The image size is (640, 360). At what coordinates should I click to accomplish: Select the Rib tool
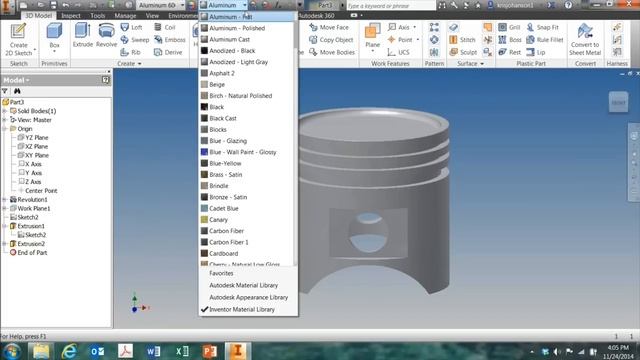click(x=131, y=52)
